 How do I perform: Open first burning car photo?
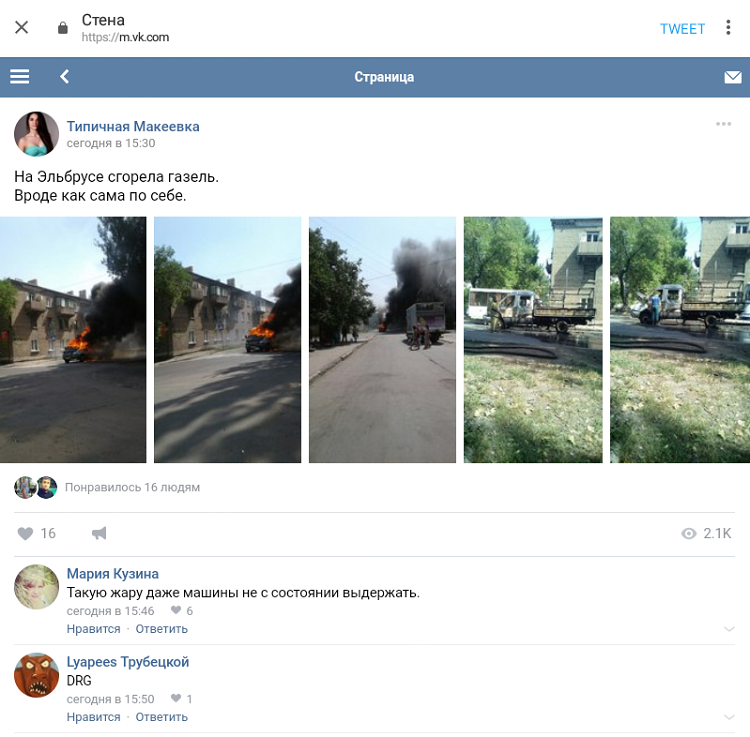pos(73,340)
